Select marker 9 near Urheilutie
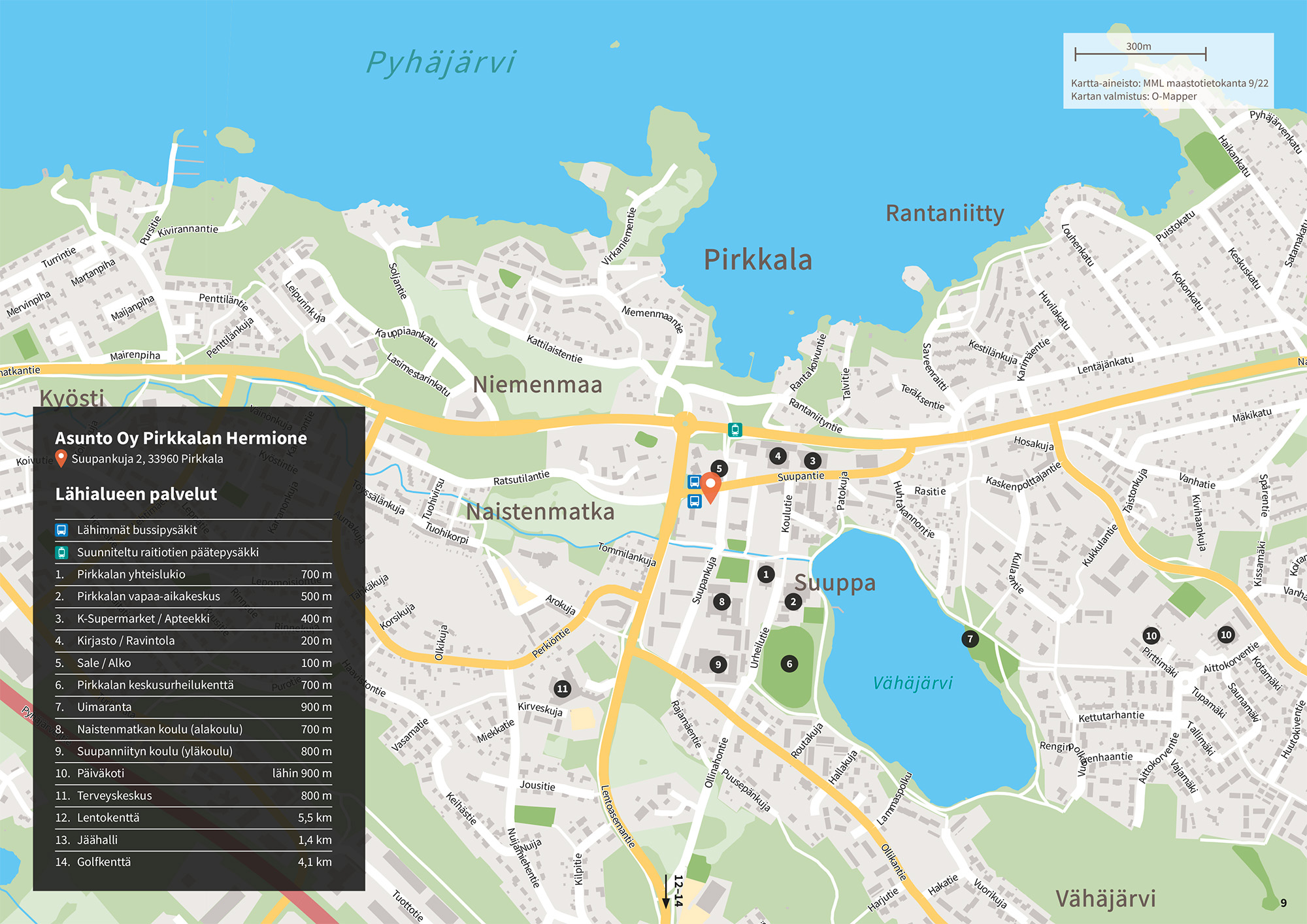Screen dimensions: 1307x924 coord(718,665)
